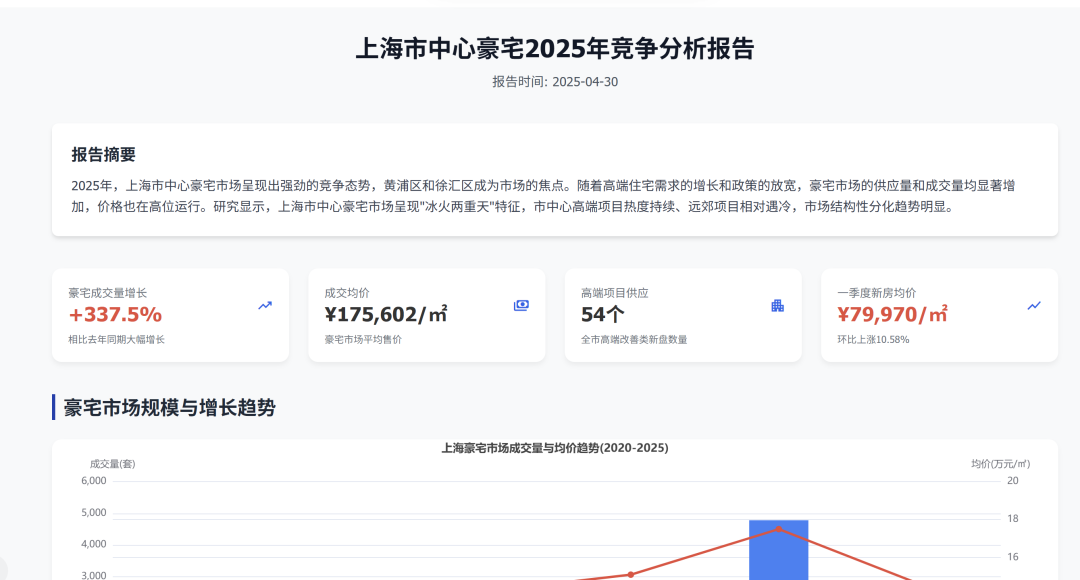The image size is (1080, 580).
Task: Click the section heading 豪宅市场规模与增长趋势
Action: [x=169, y=408]
